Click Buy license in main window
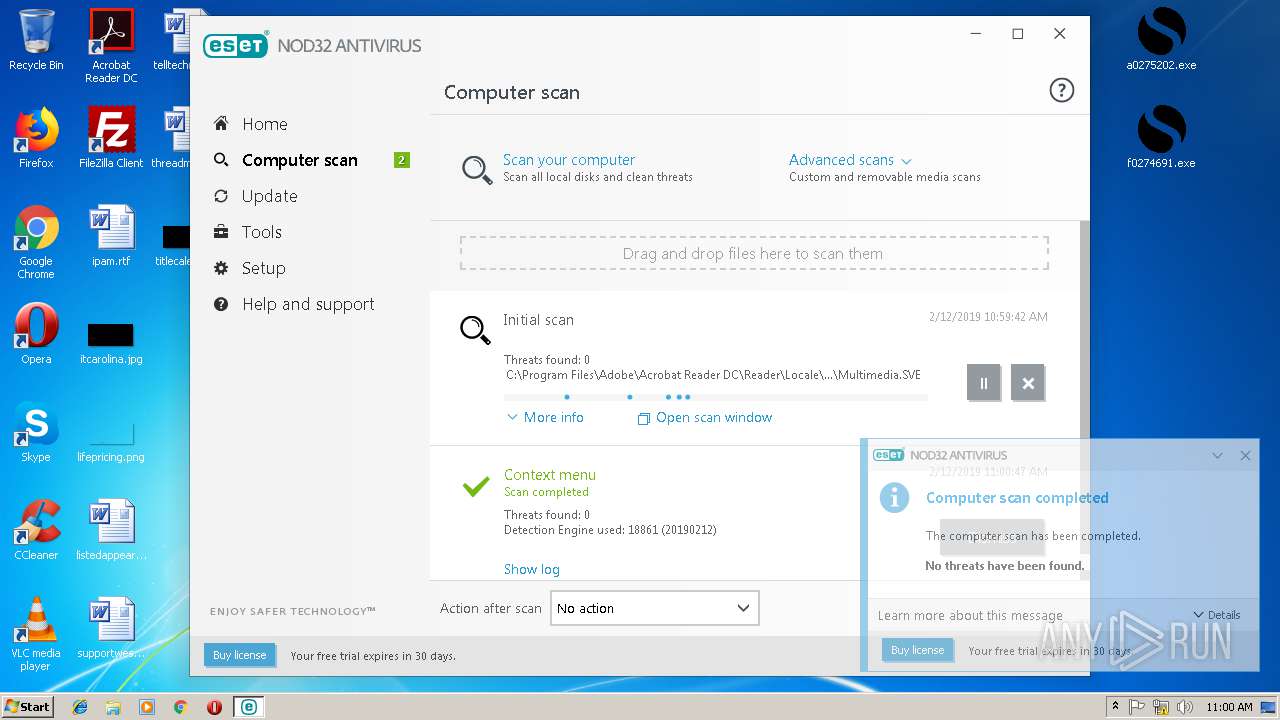The height and width of the screenshot is (720, 1280). tap(239, 655)
